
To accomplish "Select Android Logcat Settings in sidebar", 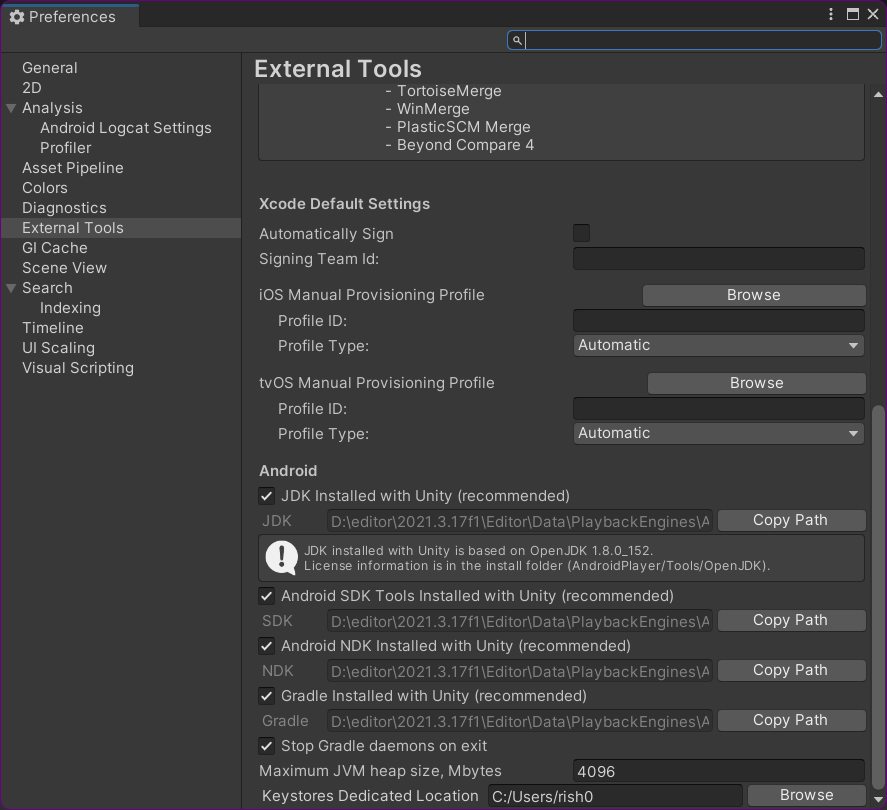I will click(125, 128).
